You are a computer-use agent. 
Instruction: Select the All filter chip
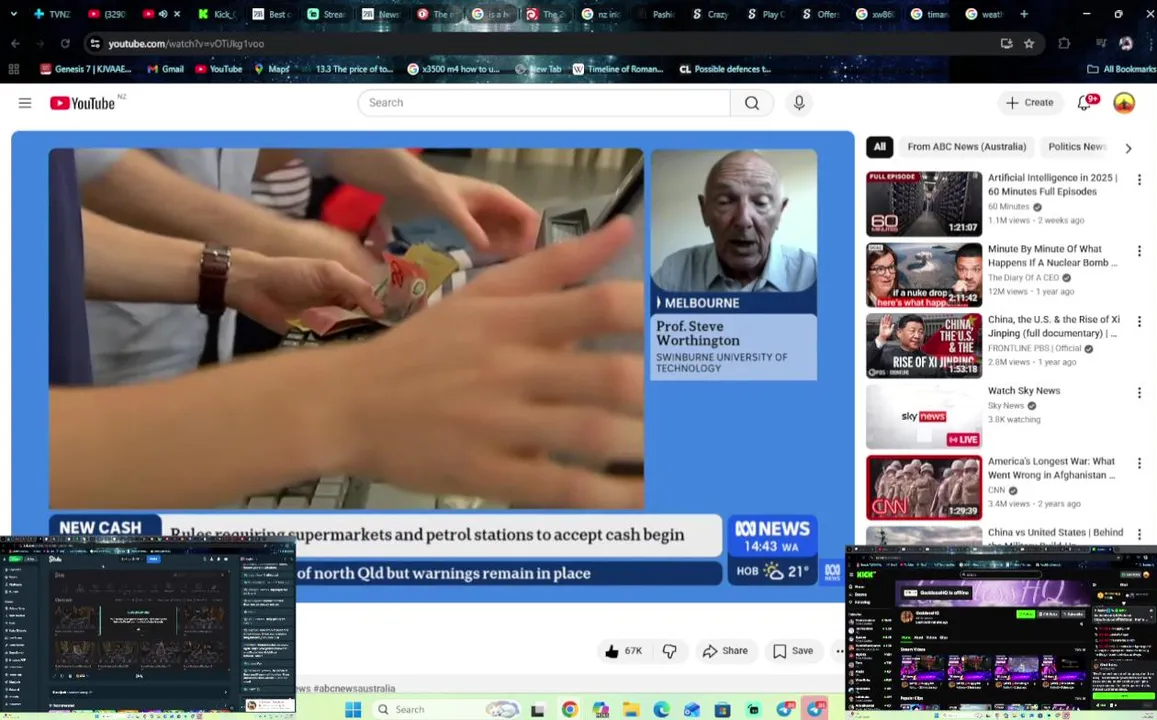click(880, 147)
